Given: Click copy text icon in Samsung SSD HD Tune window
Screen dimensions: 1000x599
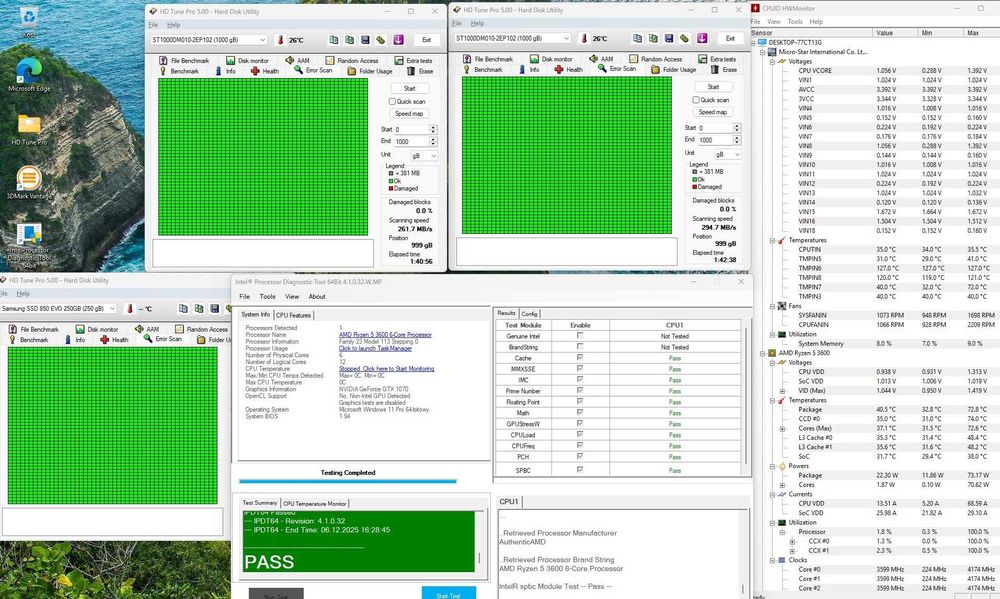Looking at the screenshot, I should [183, 308].
